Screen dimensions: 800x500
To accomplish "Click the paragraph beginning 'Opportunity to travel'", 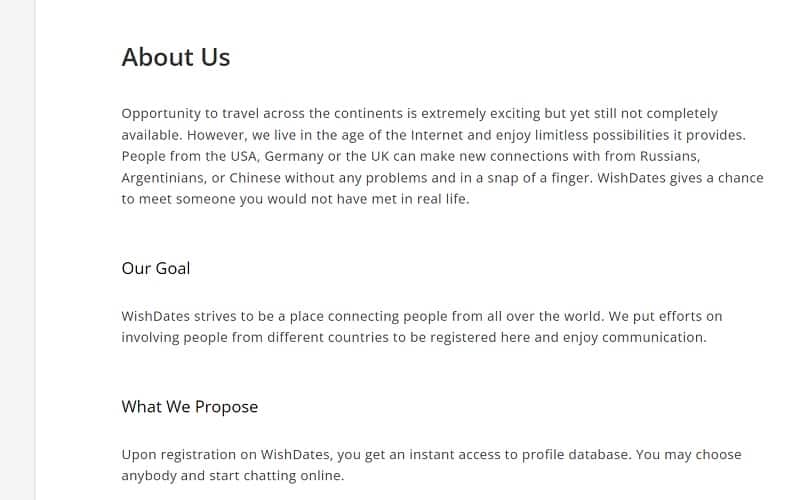I will tap(442, 156).
